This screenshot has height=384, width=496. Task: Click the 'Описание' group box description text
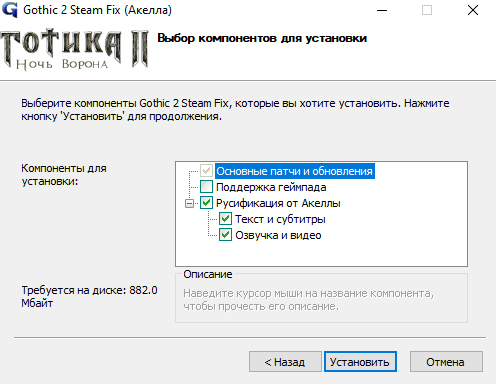(308, 300)
